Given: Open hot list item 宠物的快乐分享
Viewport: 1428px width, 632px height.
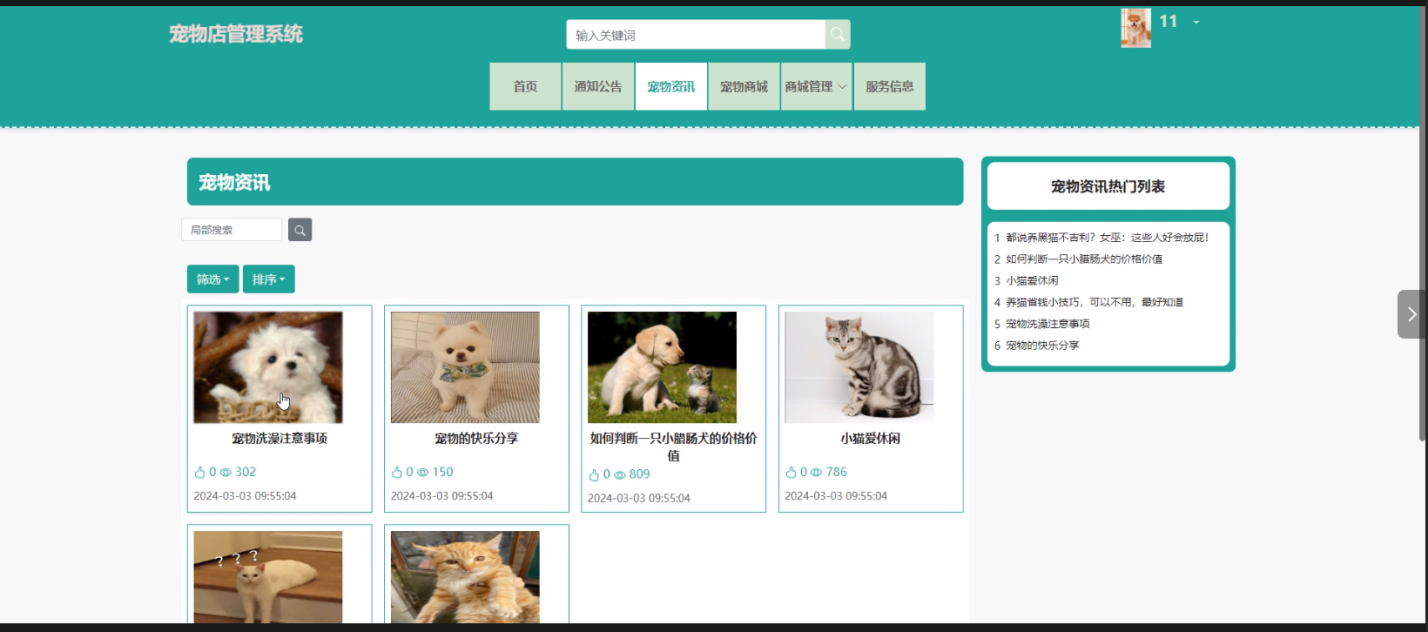Looking at the screenshot, I should [x=1043, y=345].
